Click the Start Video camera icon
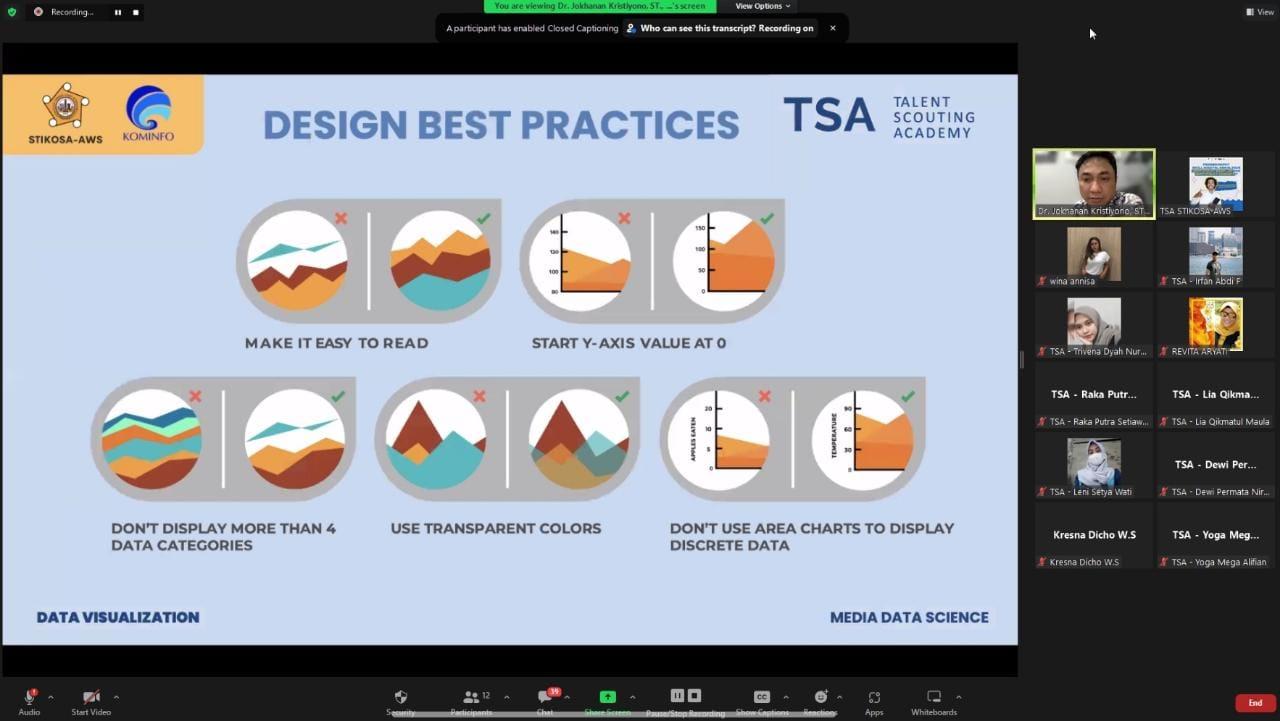Viewport: 1280px width, 721px height. point(91,697)
